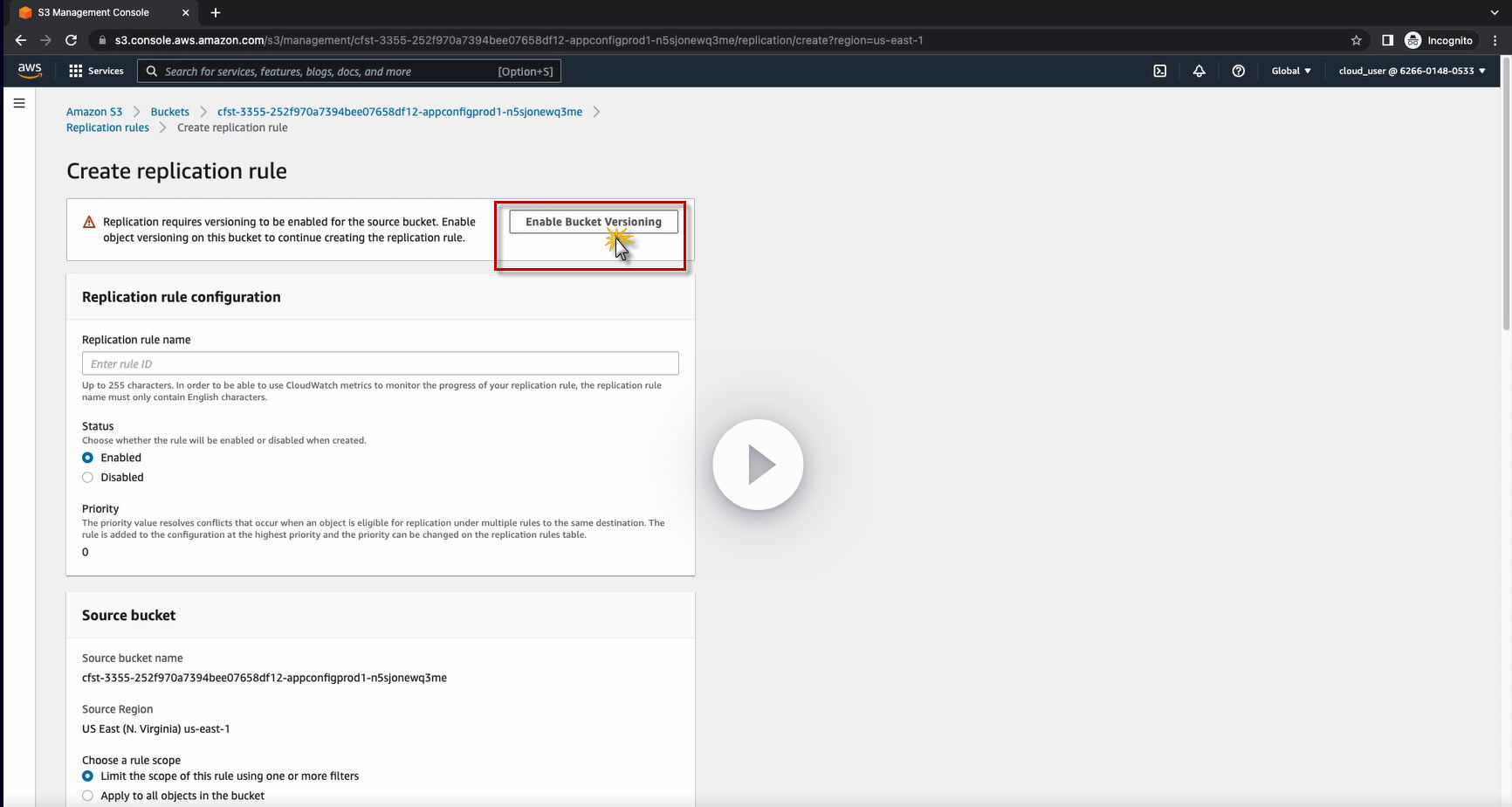1512x807 pixels.
Task: Click the 'Source bucket' section header
Action: point(129,616)
